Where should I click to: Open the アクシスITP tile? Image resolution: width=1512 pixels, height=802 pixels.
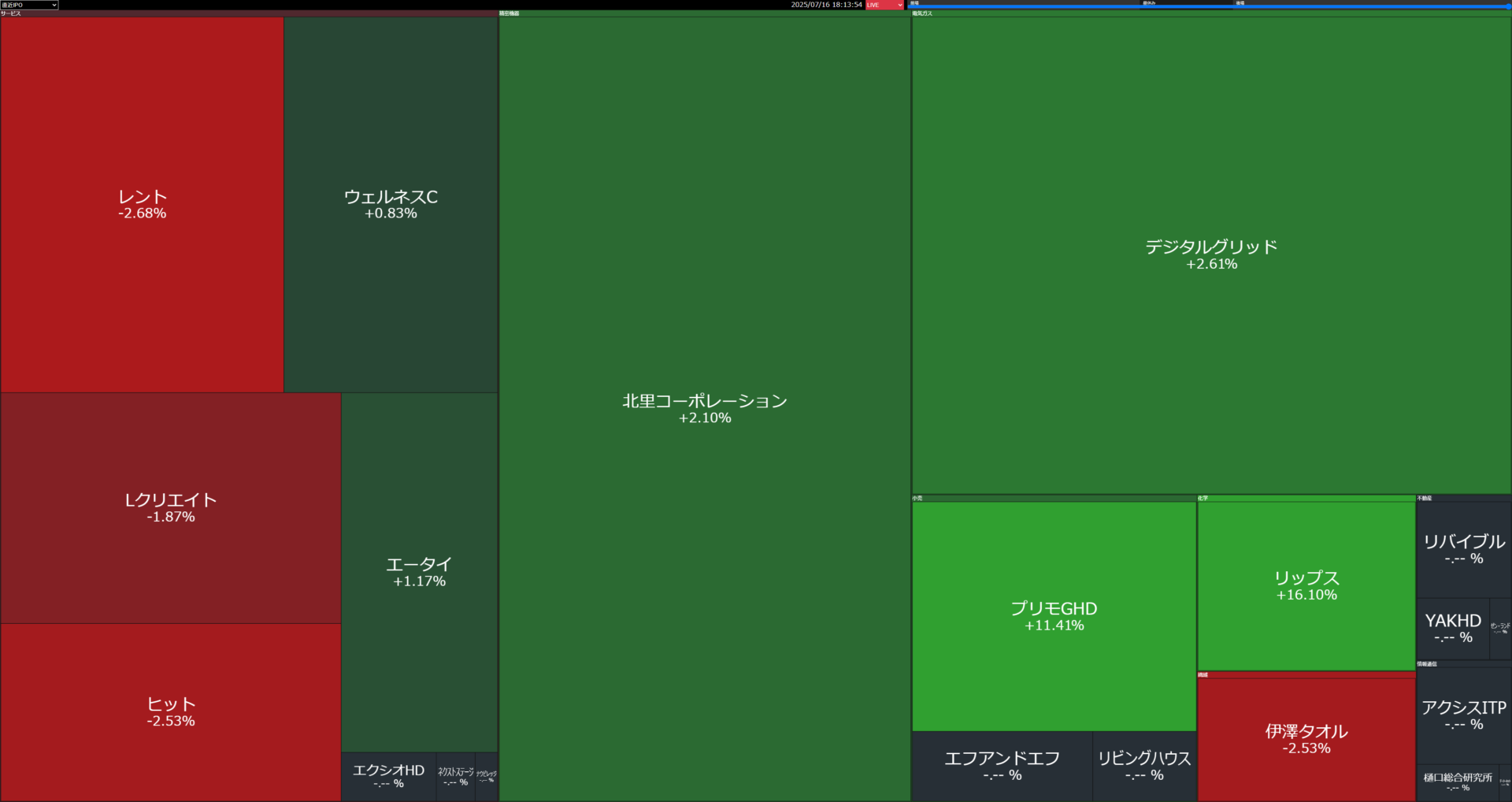[x=1464, y=715]
